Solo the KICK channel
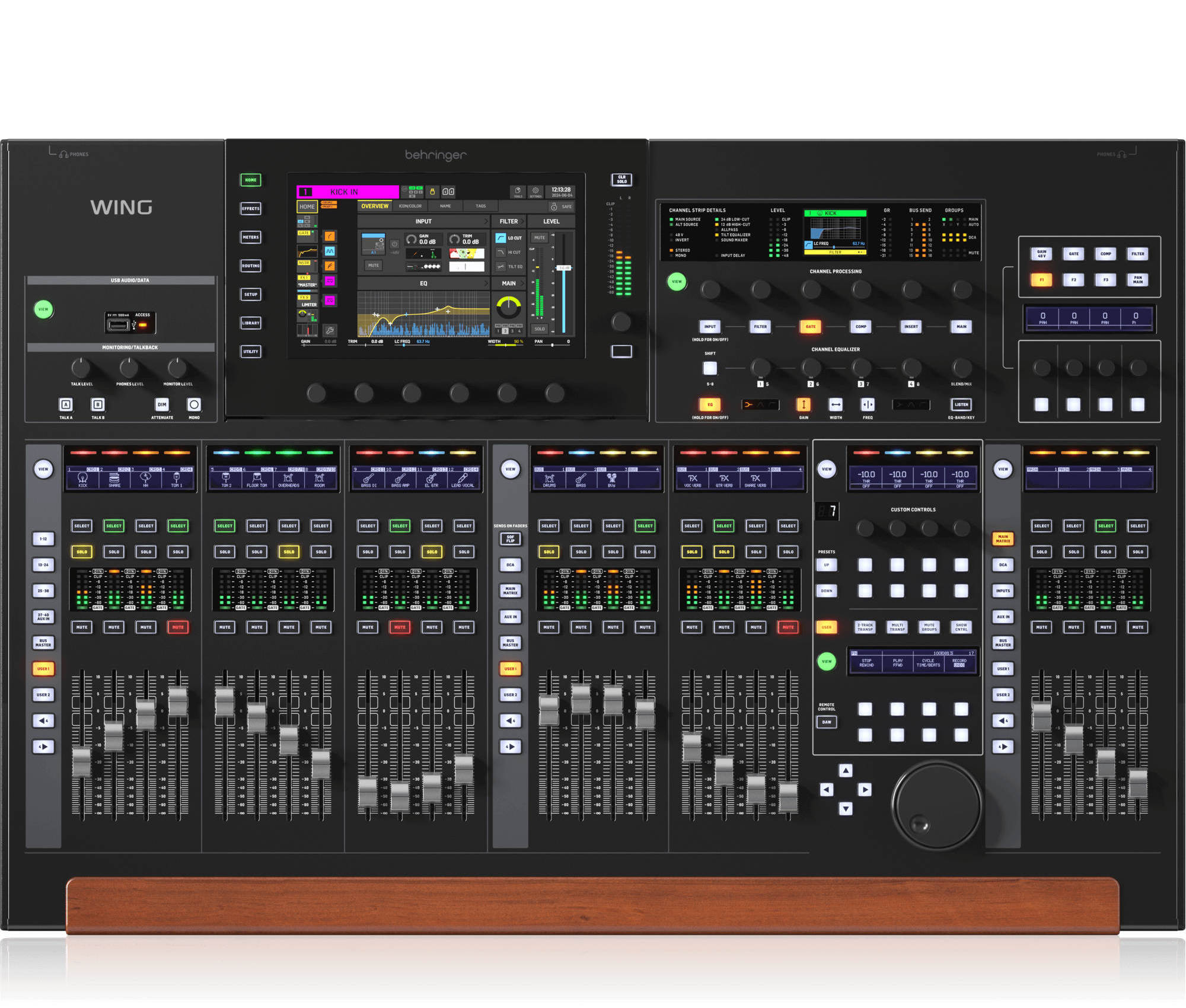 coord(82,551)
